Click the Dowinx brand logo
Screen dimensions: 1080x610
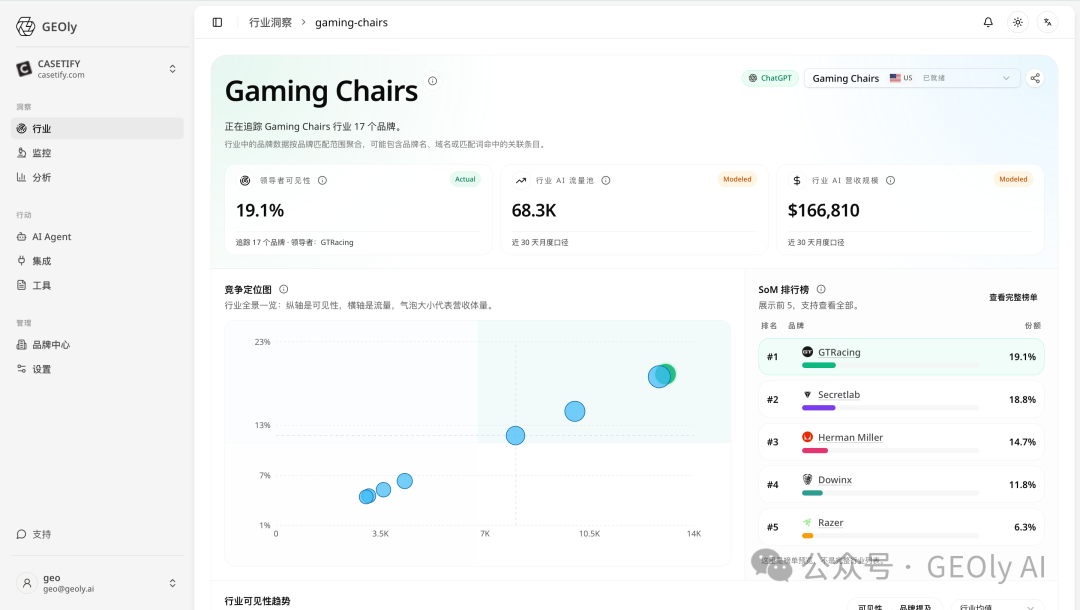tap(807, 480)
